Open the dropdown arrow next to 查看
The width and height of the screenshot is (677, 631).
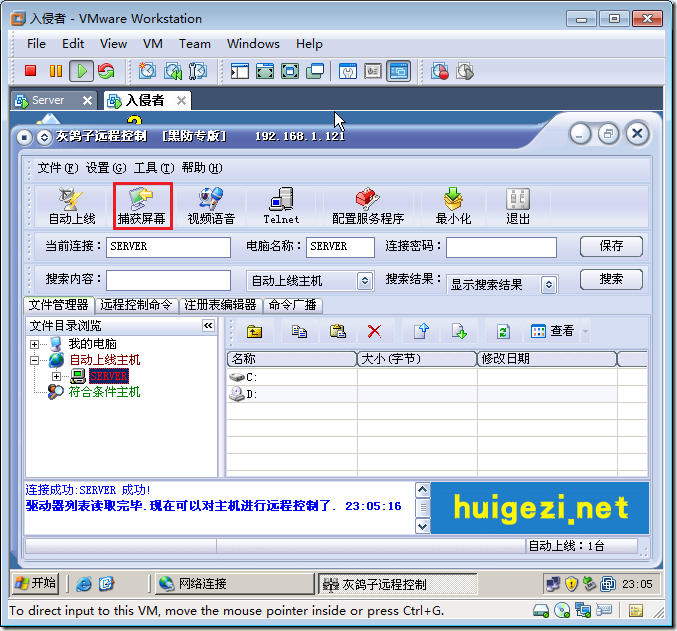click(585, 332)
